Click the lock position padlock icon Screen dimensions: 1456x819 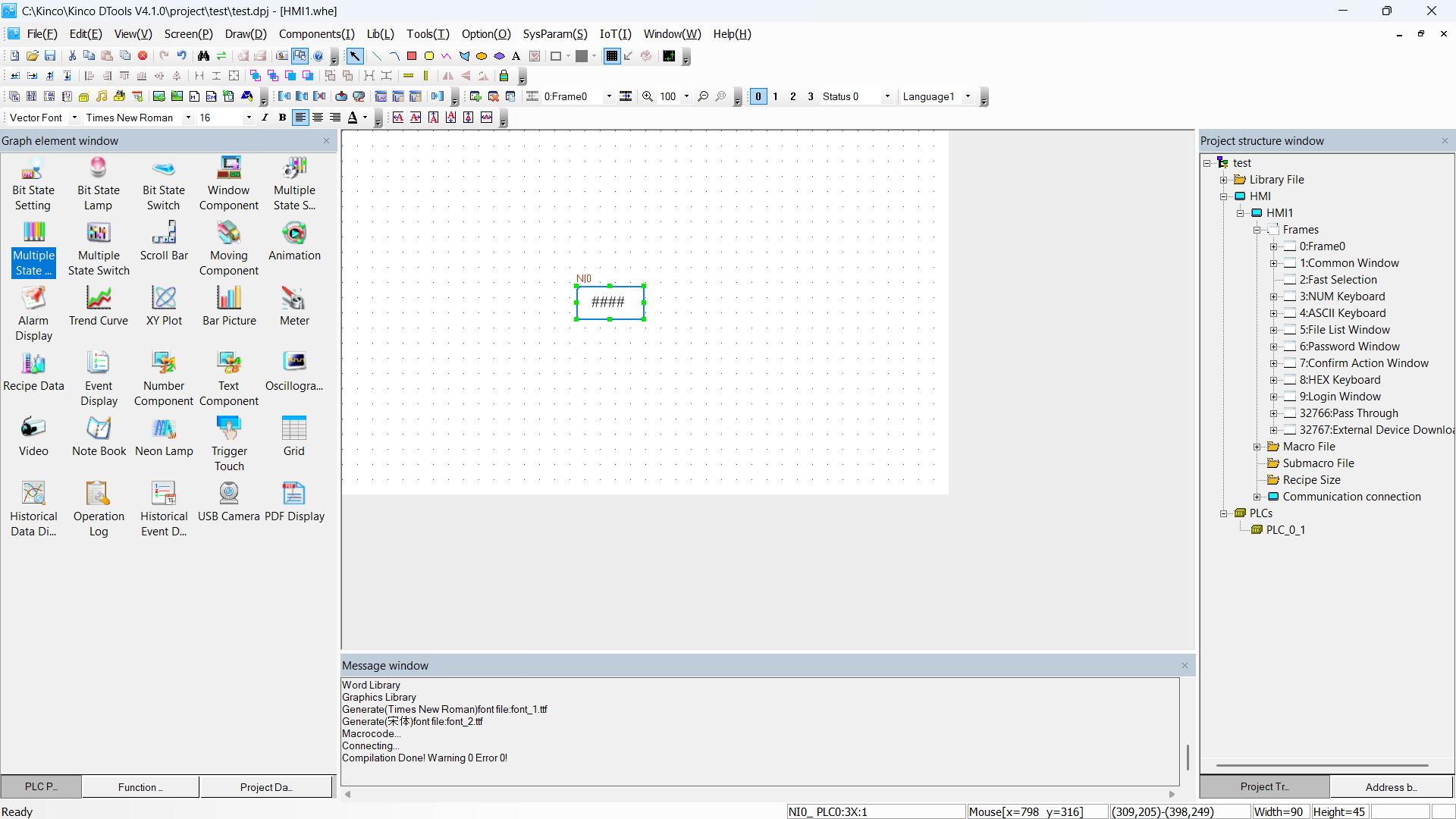coord(504,76)
